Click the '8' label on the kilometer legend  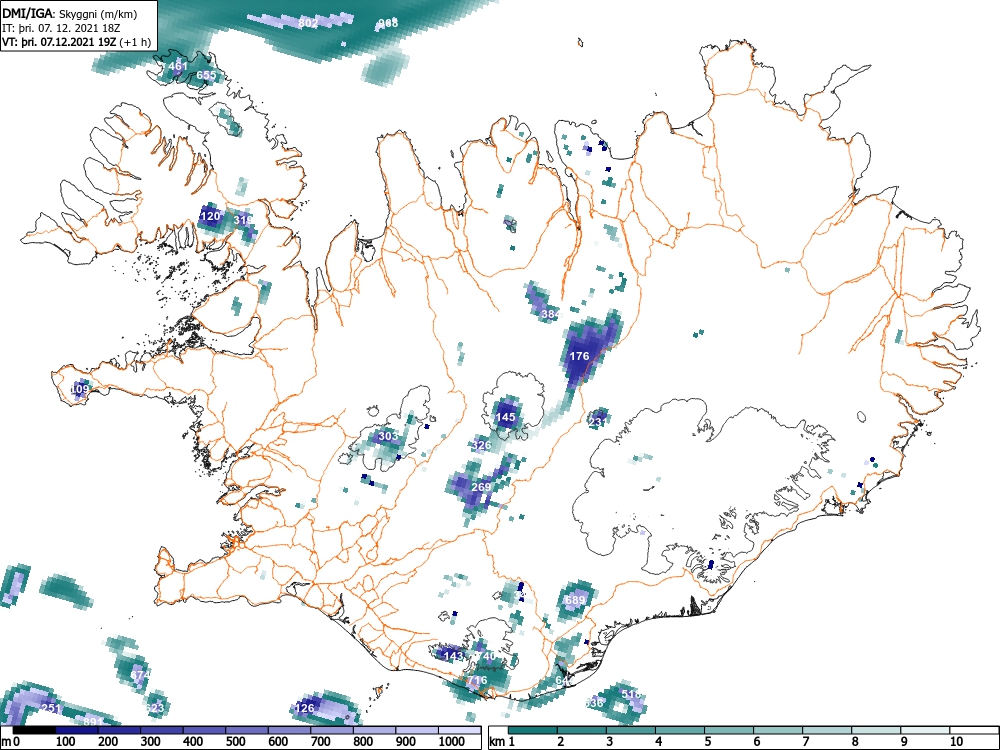pos(855,742)
